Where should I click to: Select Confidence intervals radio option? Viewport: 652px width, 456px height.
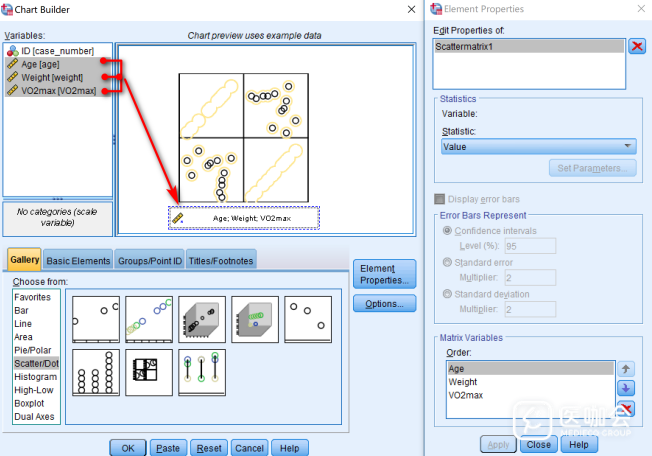pyautogui.click(x=447, y=231)
